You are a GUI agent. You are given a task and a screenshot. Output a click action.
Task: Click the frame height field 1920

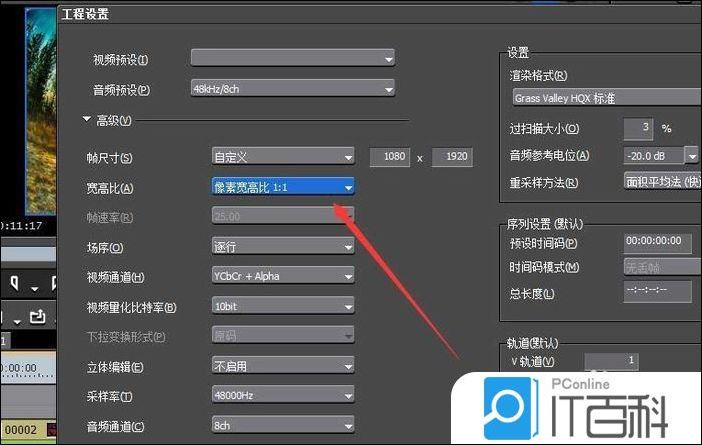click(452, 157)
